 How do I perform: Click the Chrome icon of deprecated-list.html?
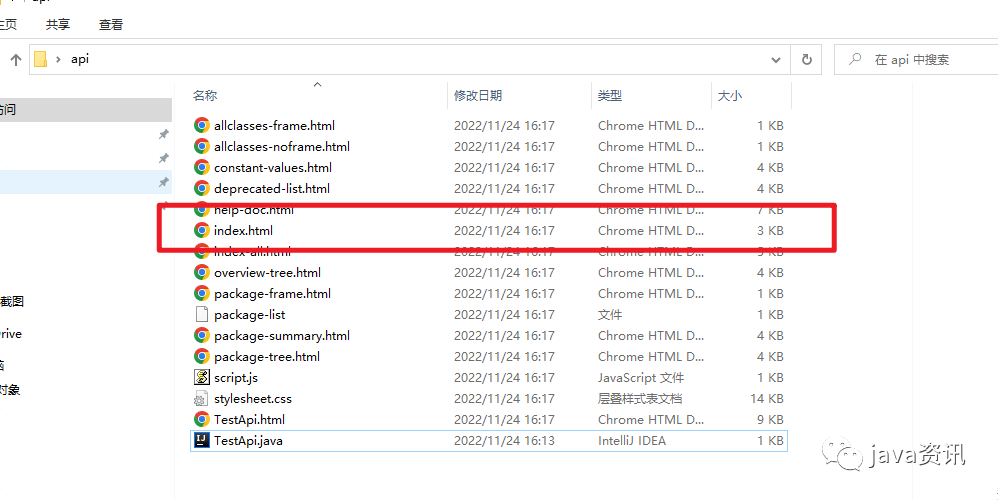pos(202,188)
